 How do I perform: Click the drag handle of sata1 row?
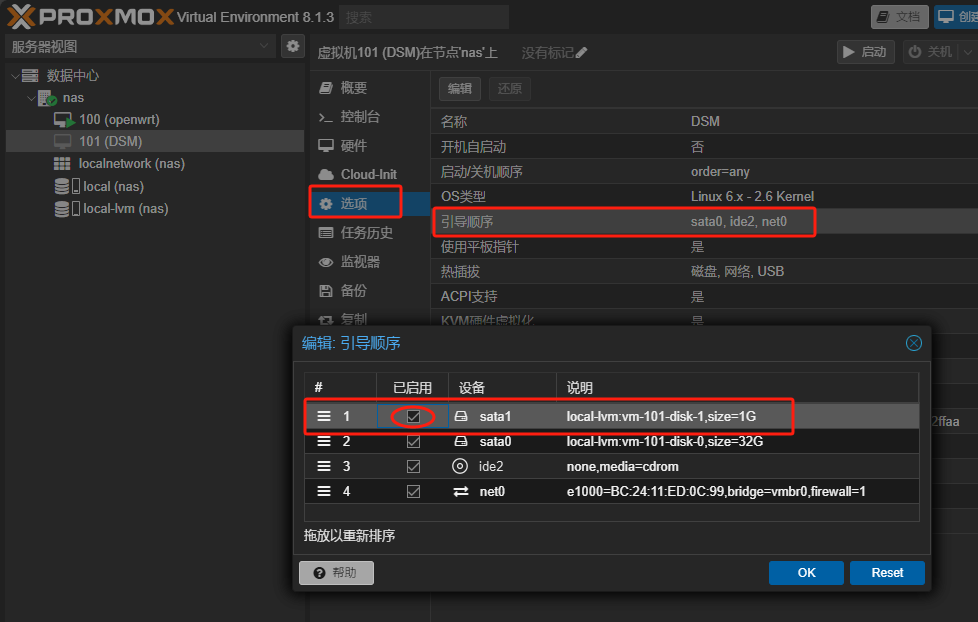click(x=324, y=416)
